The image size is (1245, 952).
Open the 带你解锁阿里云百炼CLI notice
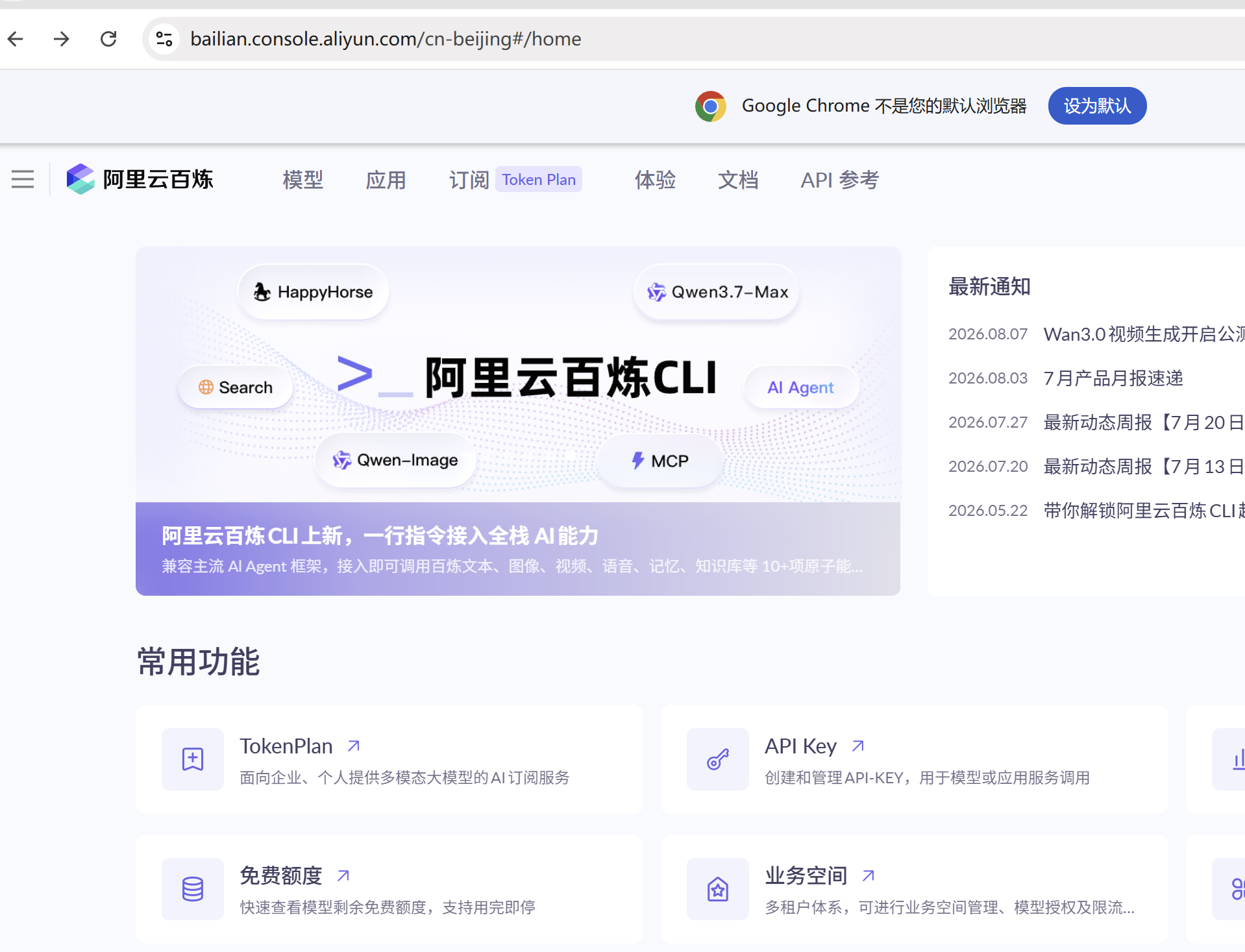coord(1144,511)
